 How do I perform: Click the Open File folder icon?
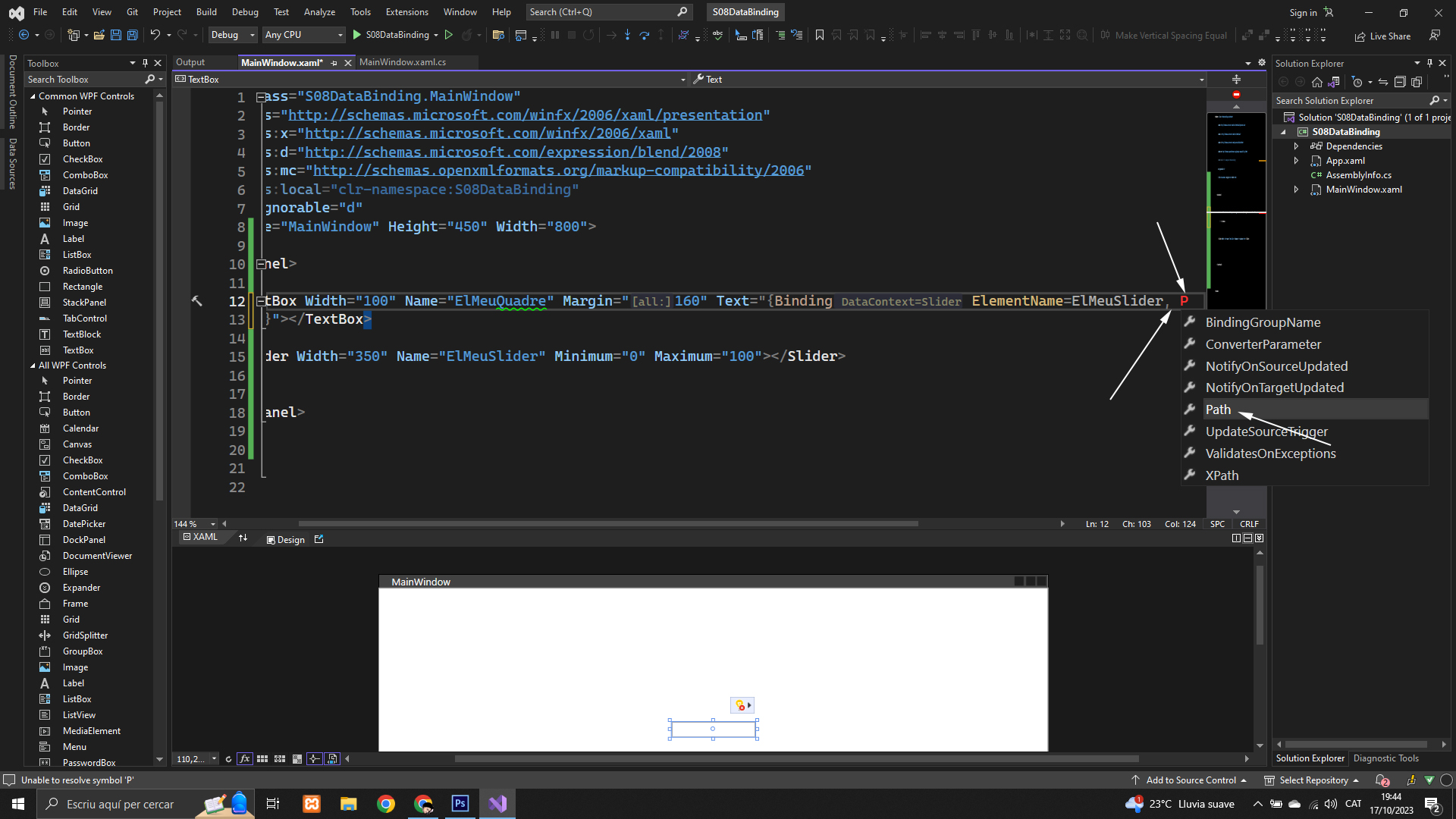click(x=99, y=35)
